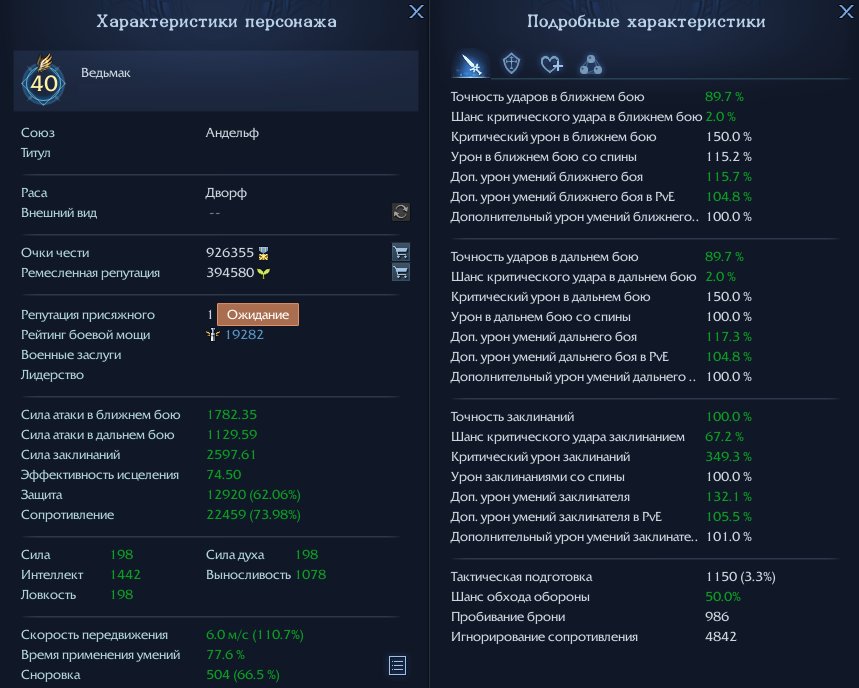Switch to the heart healing stats tab
Image resolution: width=859 pixels, height=688 pixels.
pyautogui.click(x=551, y=64)
